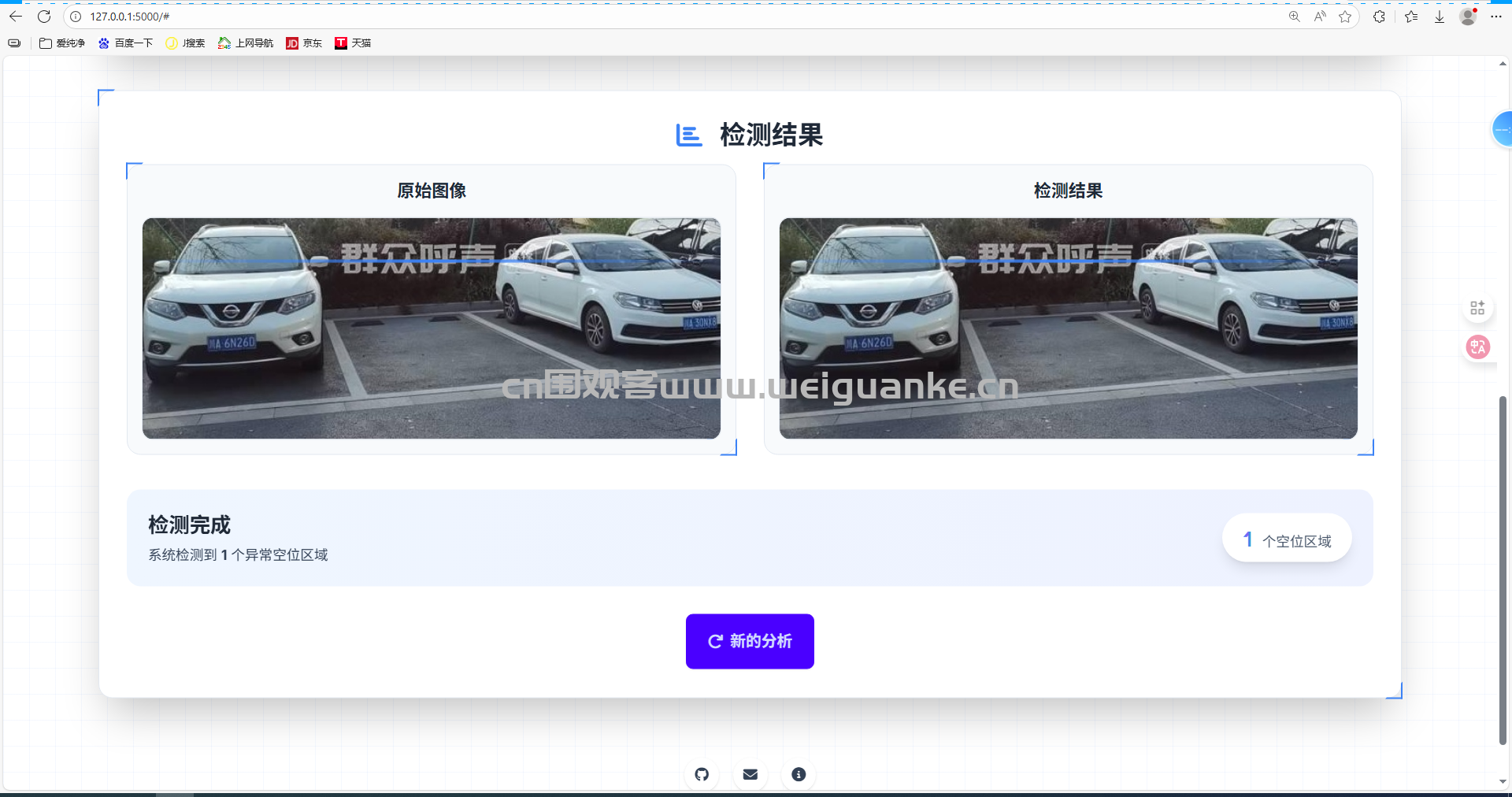Open browser downloads icon

[1439, 17]
